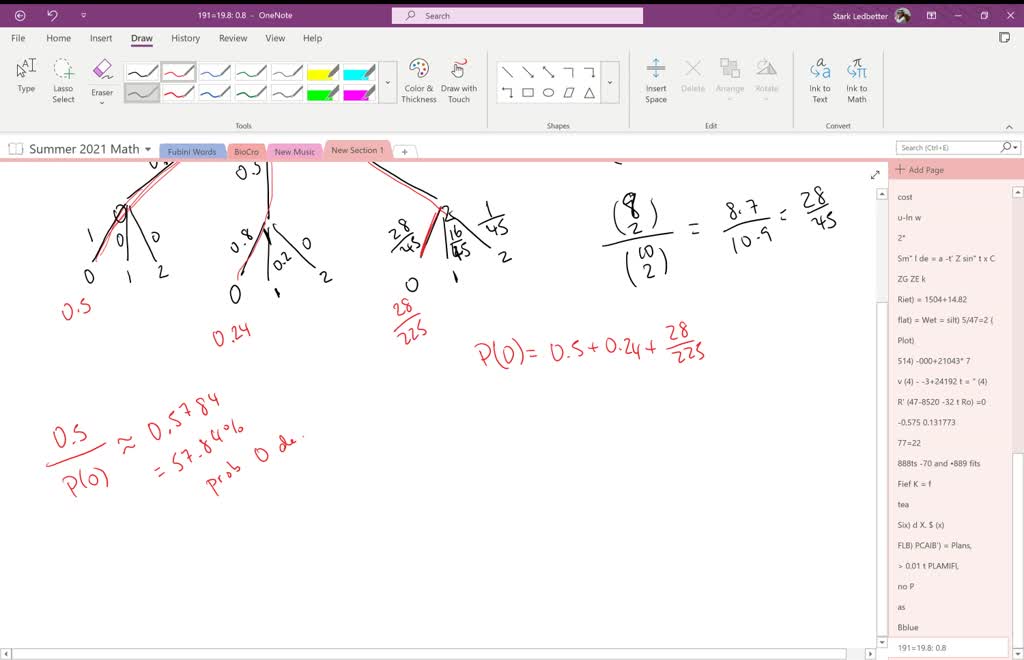Click the Insert Space tool

(x=656, y=80)
